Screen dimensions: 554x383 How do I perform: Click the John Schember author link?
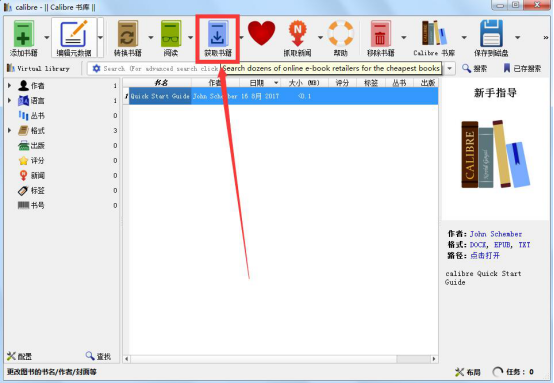[x=496, y=234]
